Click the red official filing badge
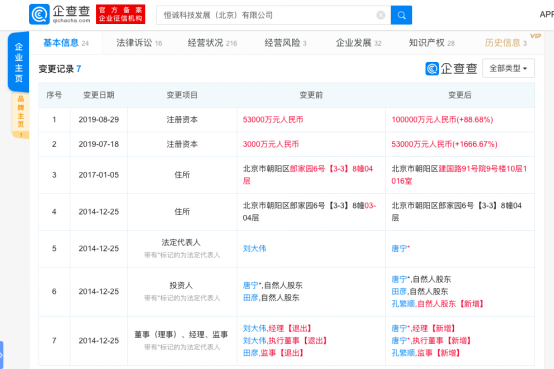This screenshot has height=369, width=554. 120,14
